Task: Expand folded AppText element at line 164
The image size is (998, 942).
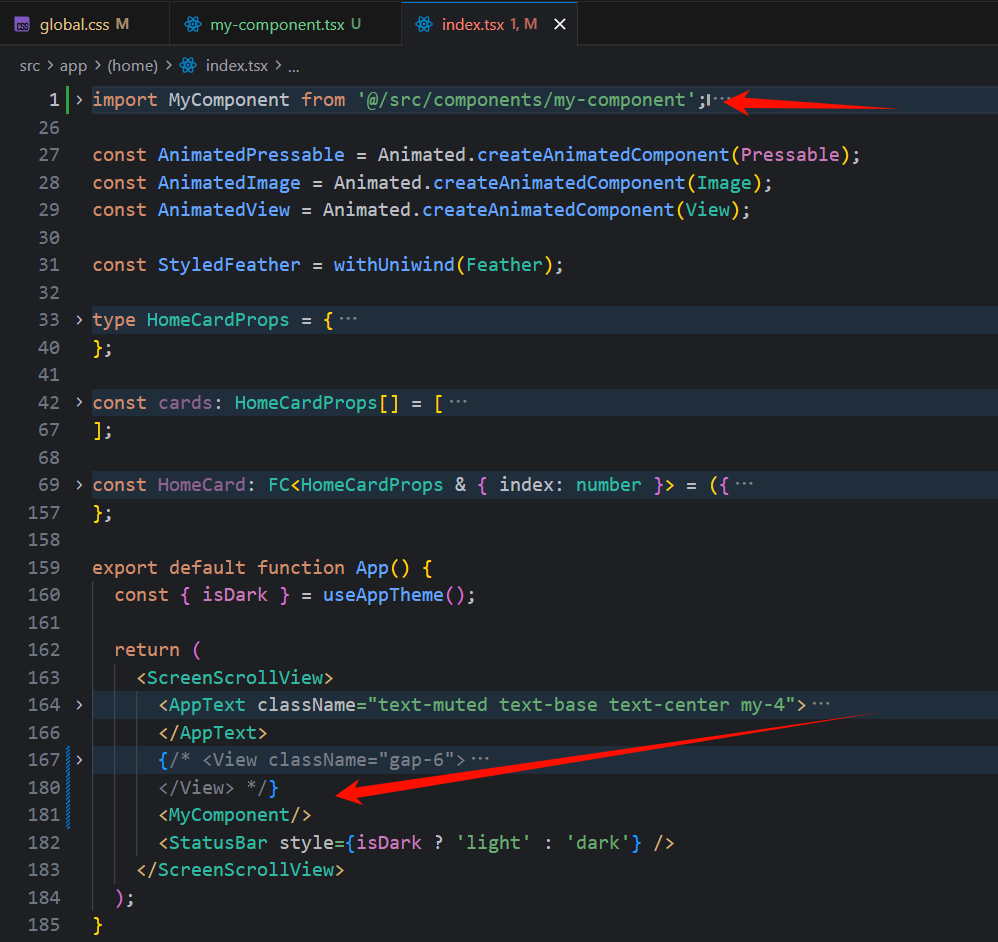Action: (x=79, y=705)
